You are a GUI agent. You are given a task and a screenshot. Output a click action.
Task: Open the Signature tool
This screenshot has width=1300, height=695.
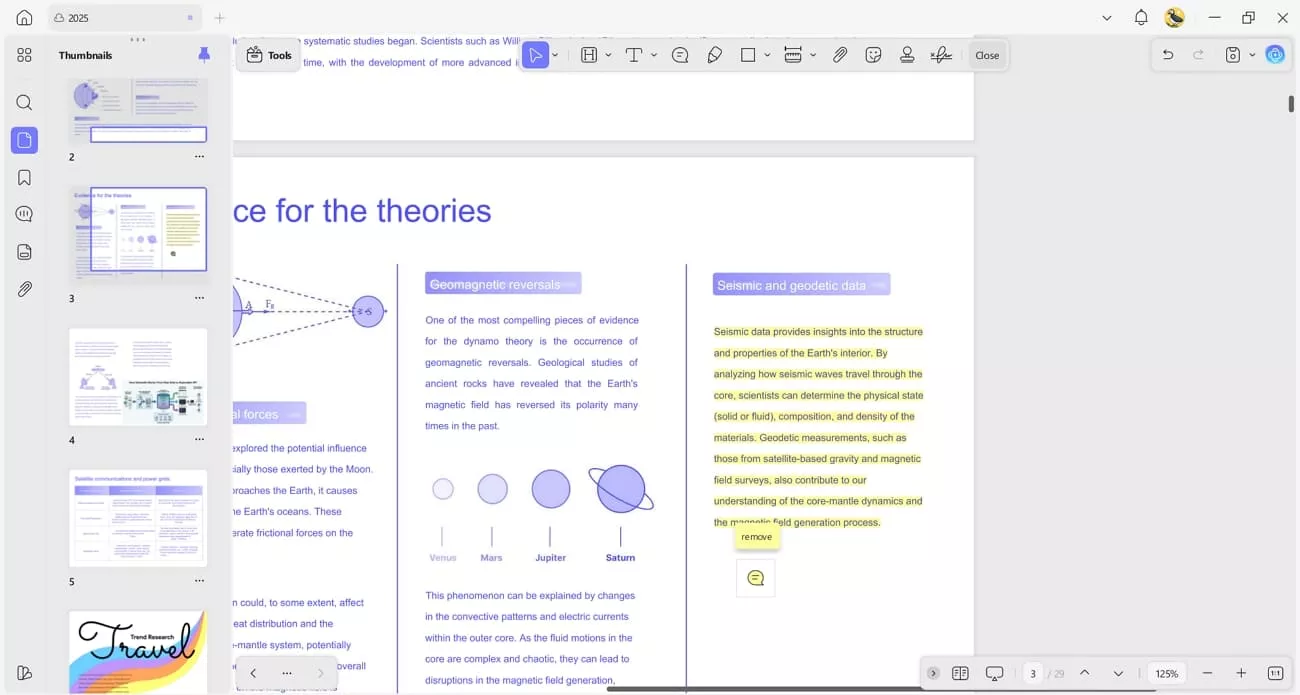[941, 55]
